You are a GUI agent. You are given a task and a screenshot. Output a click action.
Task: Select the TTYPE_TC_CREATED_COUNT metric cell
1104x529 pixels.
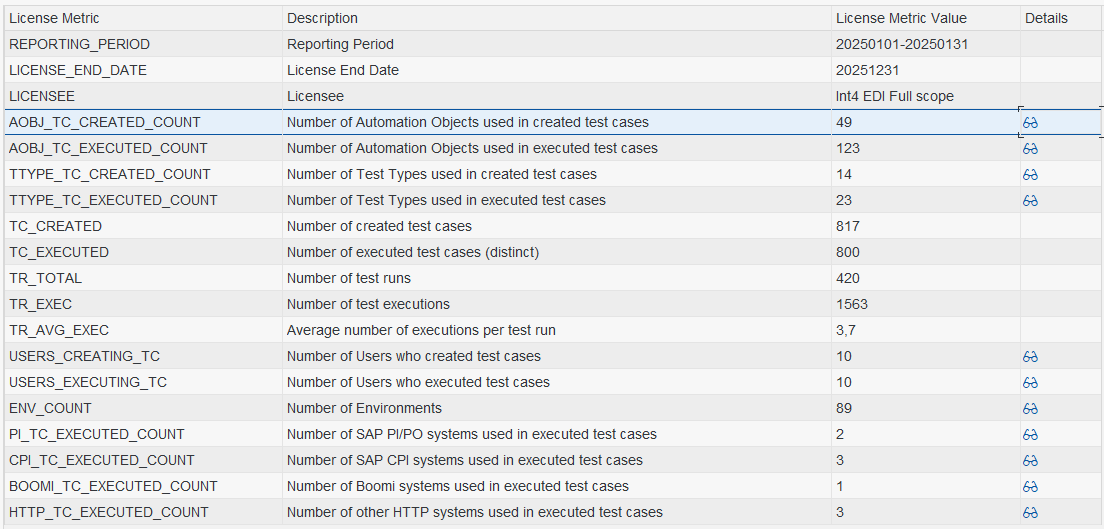[x=144, y=175]
